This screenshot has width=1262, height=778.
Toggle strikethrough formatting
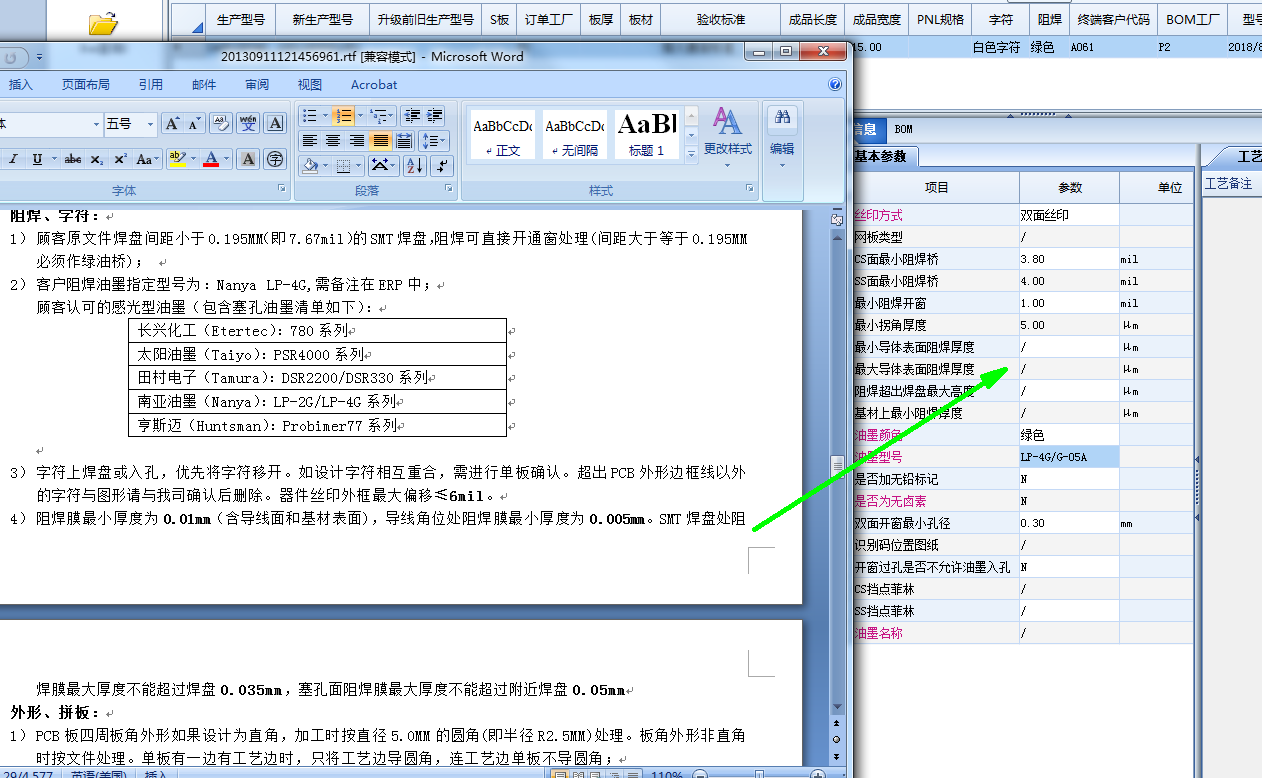73,159
